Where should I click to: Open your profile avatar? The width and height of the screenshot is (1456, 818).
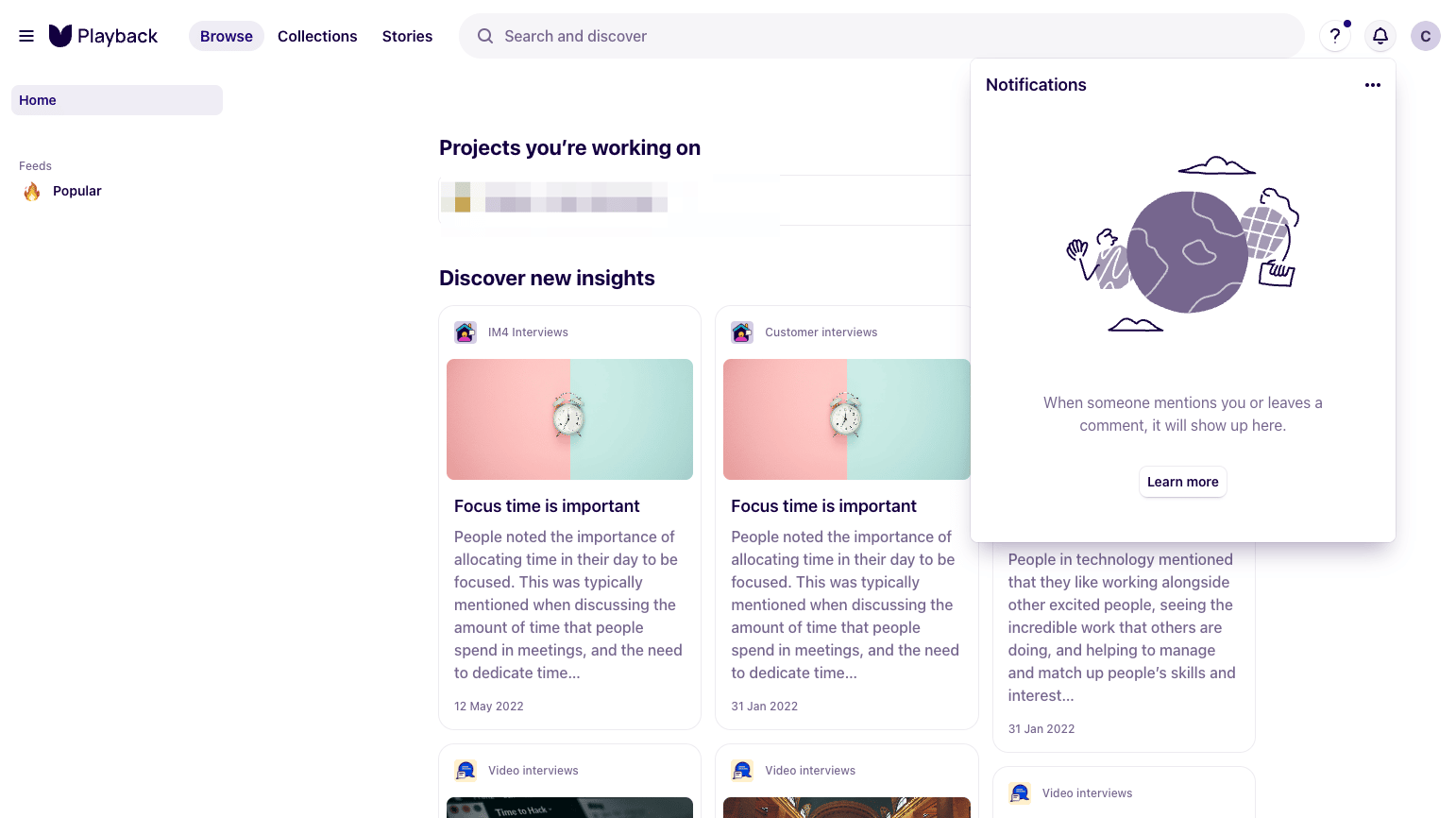point(1426,36)
